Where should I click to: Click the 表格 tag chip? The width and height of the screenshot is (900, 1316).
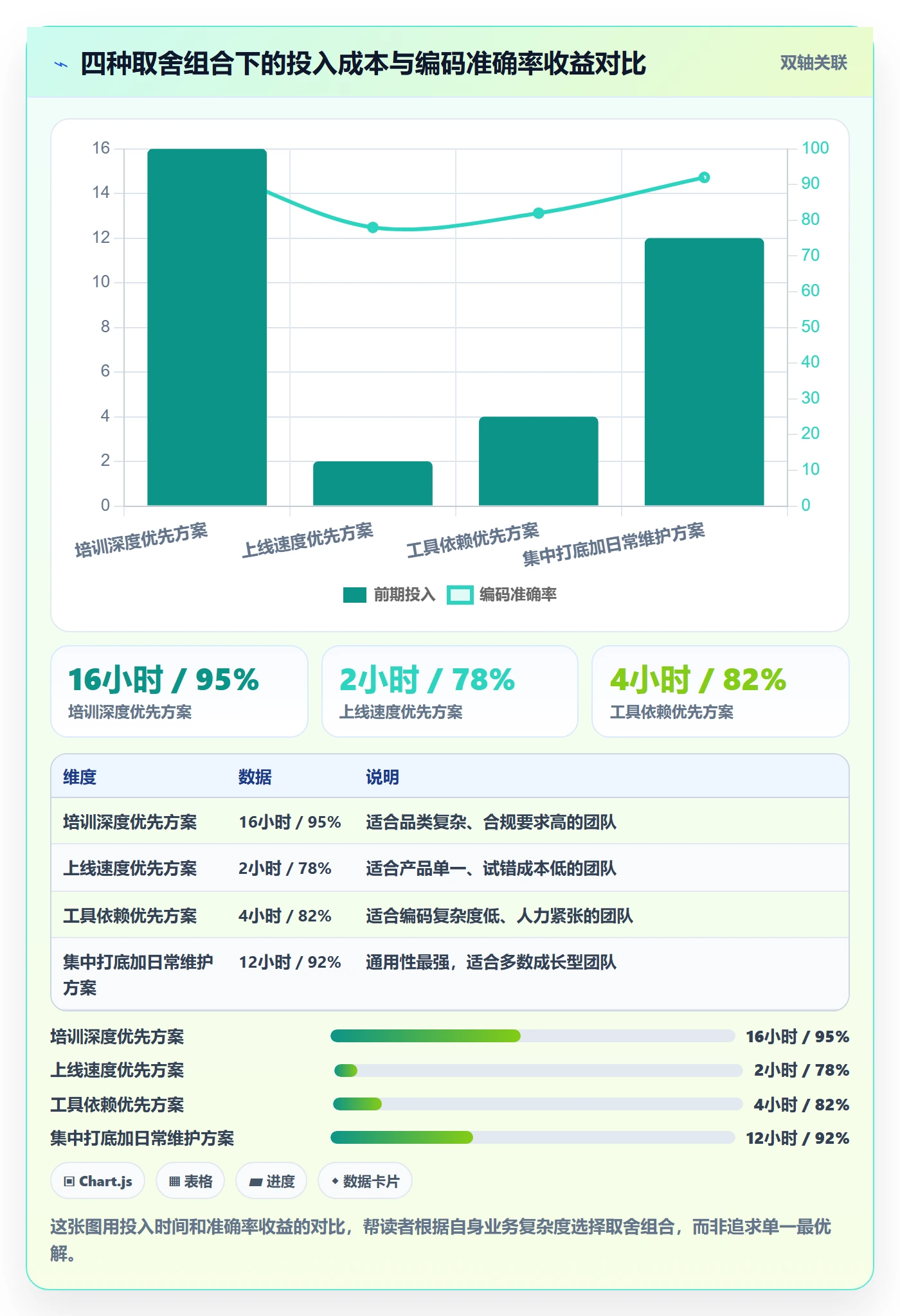[190, 1181]
